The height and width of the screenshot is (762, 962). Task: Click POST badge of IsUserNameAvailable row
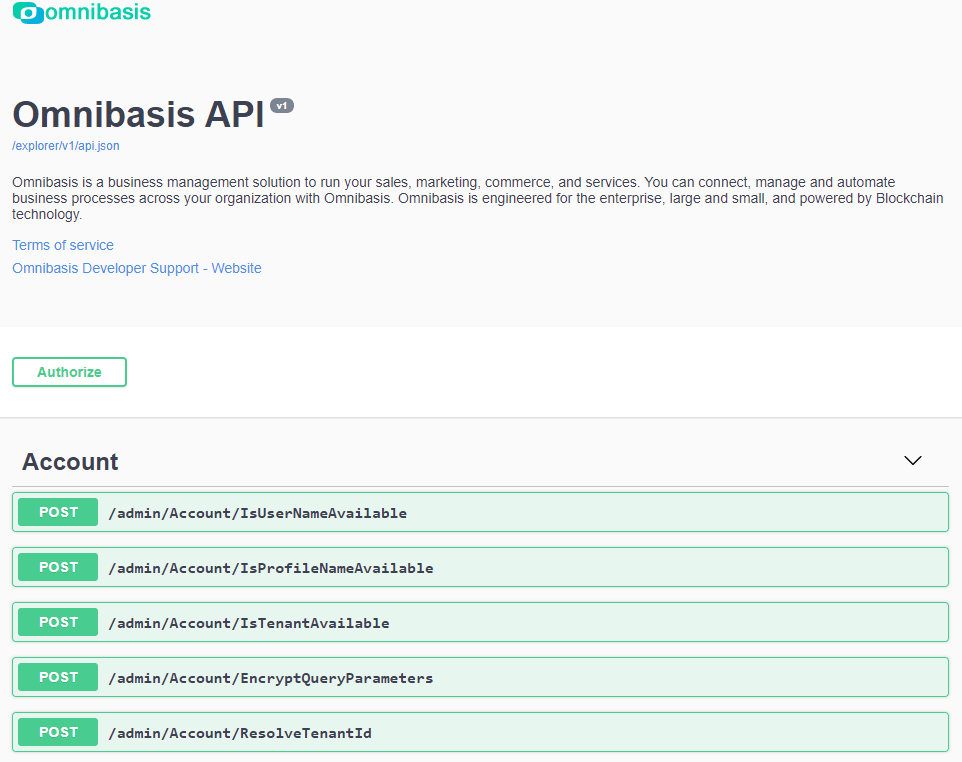tap(58, 512)
